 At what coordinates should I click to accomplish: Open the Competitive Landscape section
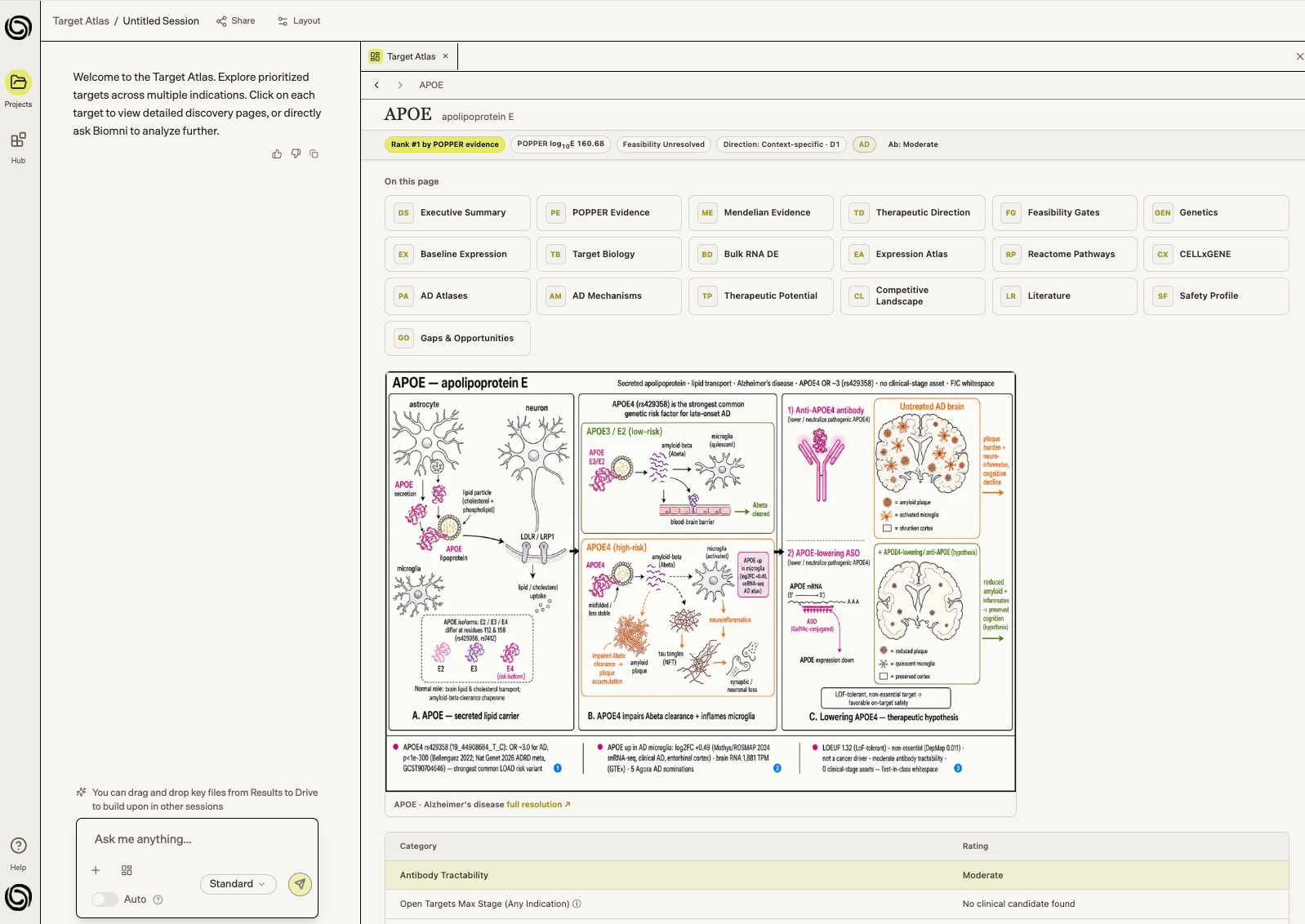[913, 296]
